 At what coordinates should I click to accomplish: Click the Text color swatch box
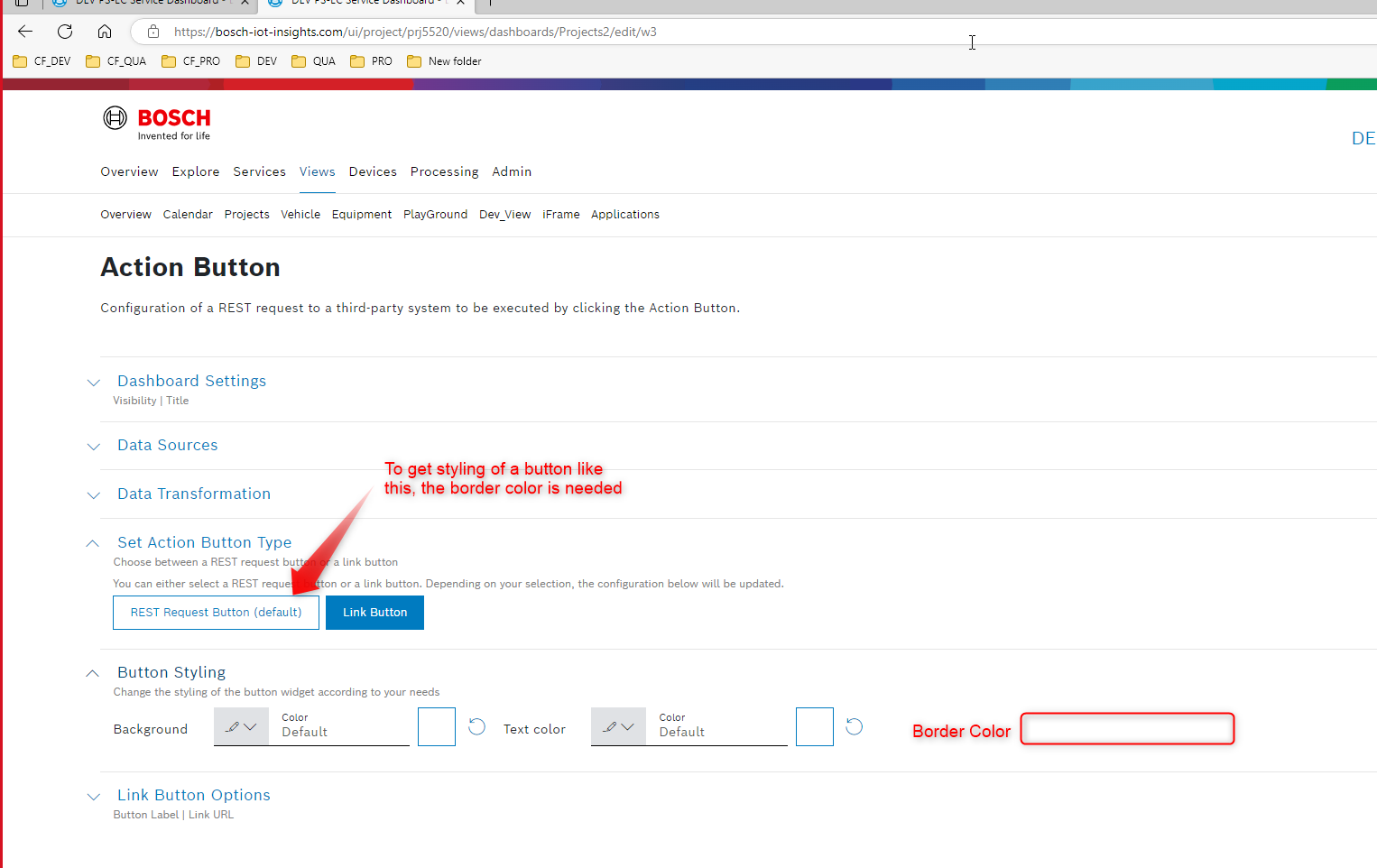(x=814, y=727)
